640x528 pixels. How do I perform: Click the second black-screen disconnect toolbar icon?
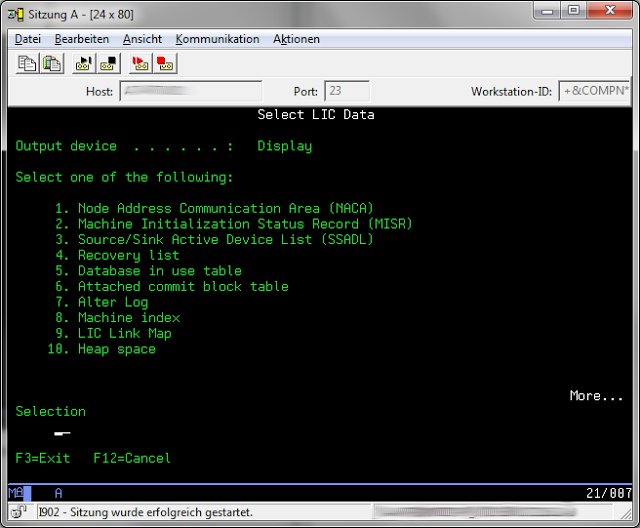pyautogui.click(x=107, y=64)
